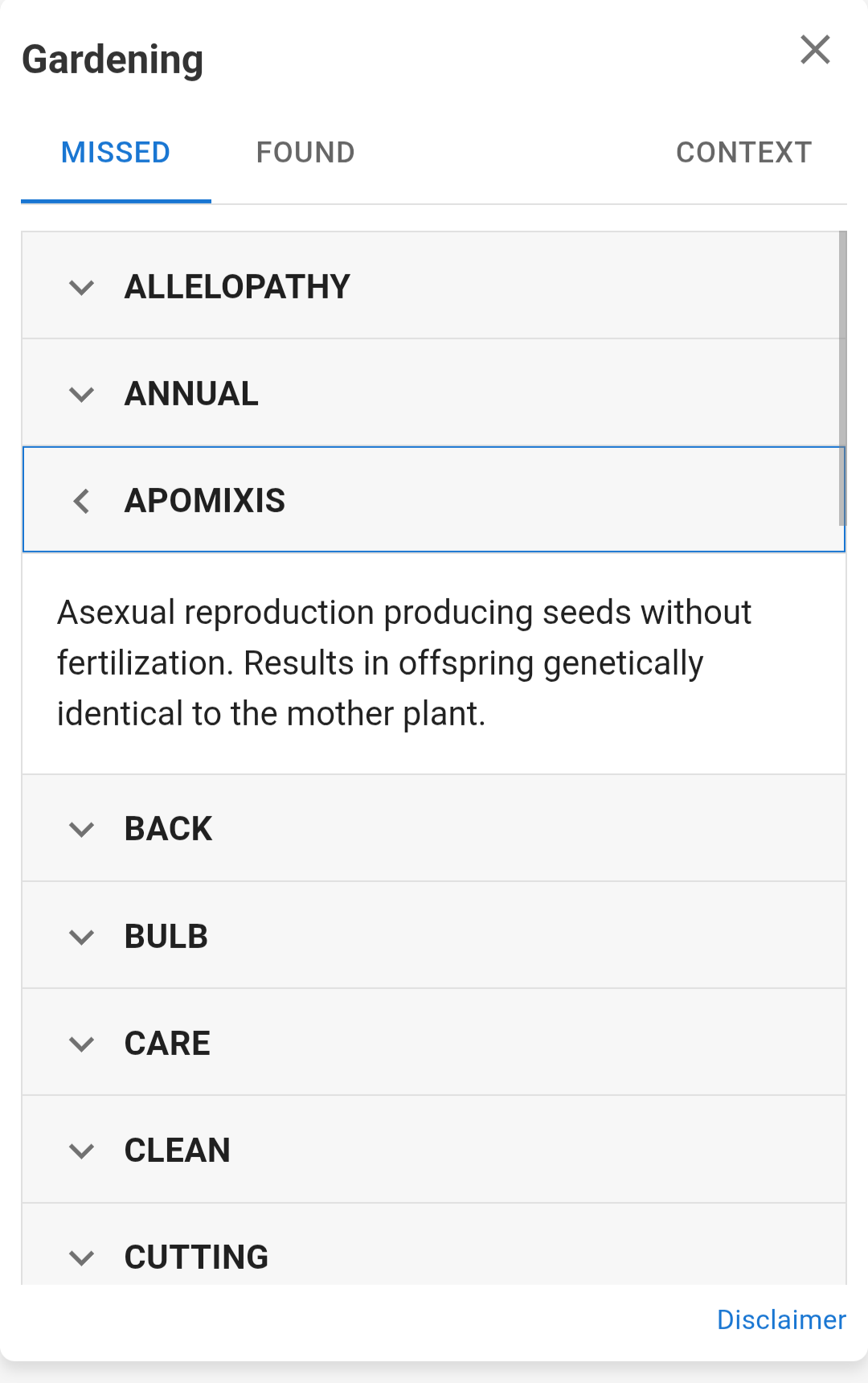The width and height of the screenshot is (868, 1383).
Task: Collapse the APOMIXIS chevron
Action: click(82, 501)
